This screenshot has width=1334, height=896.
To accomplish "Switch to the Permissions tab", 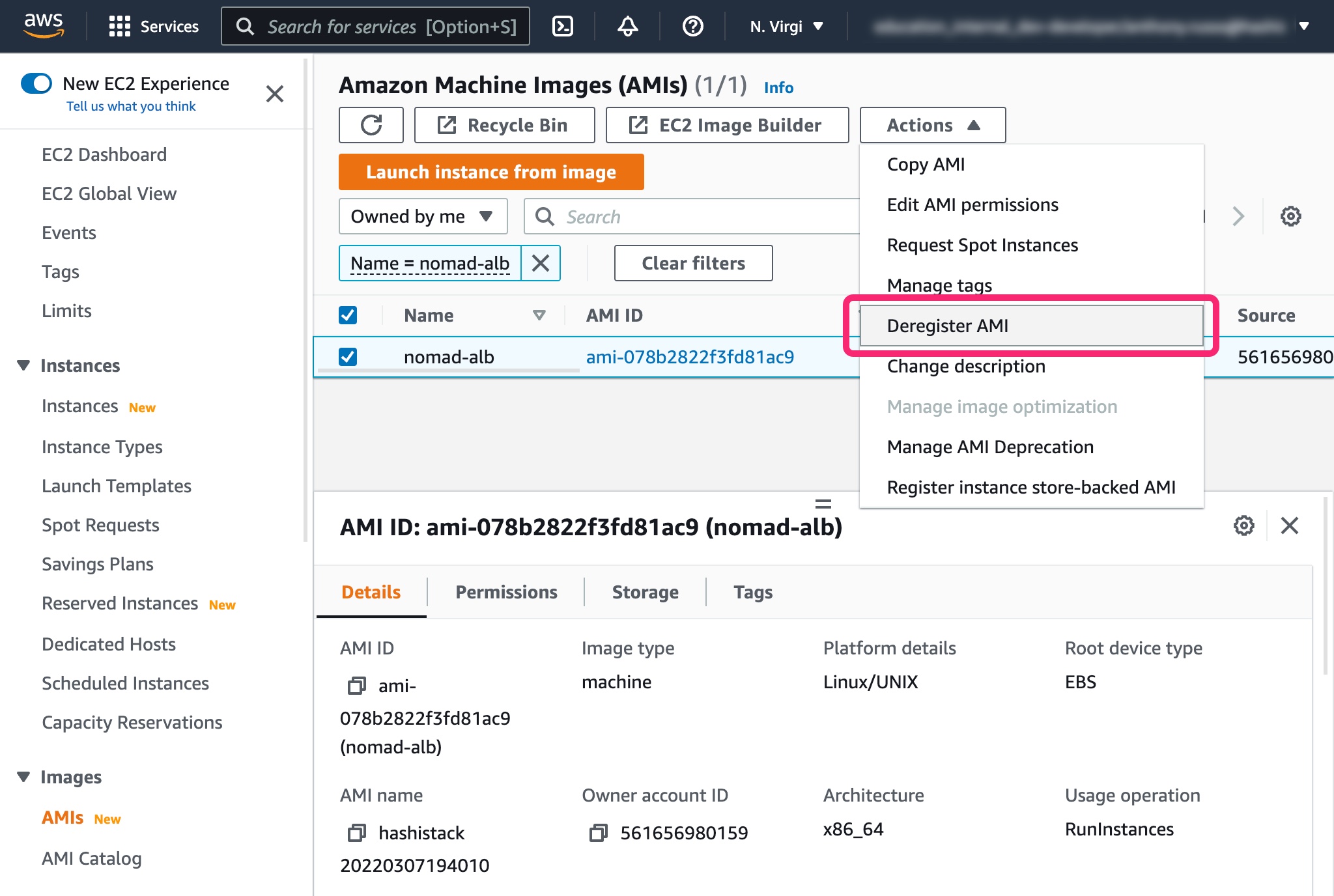I will [506, 592].
